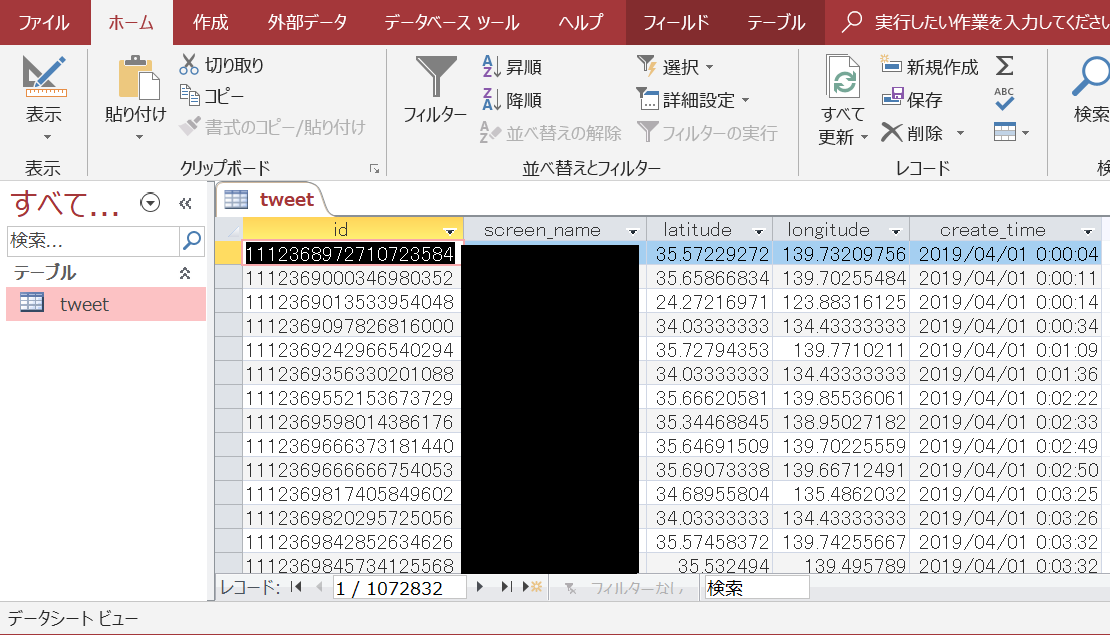Image resolution: width=1110 pixels, height=635 pixels.
Task: Select row selector for id 1112369013533954048
Action: (x=229, y=302)
